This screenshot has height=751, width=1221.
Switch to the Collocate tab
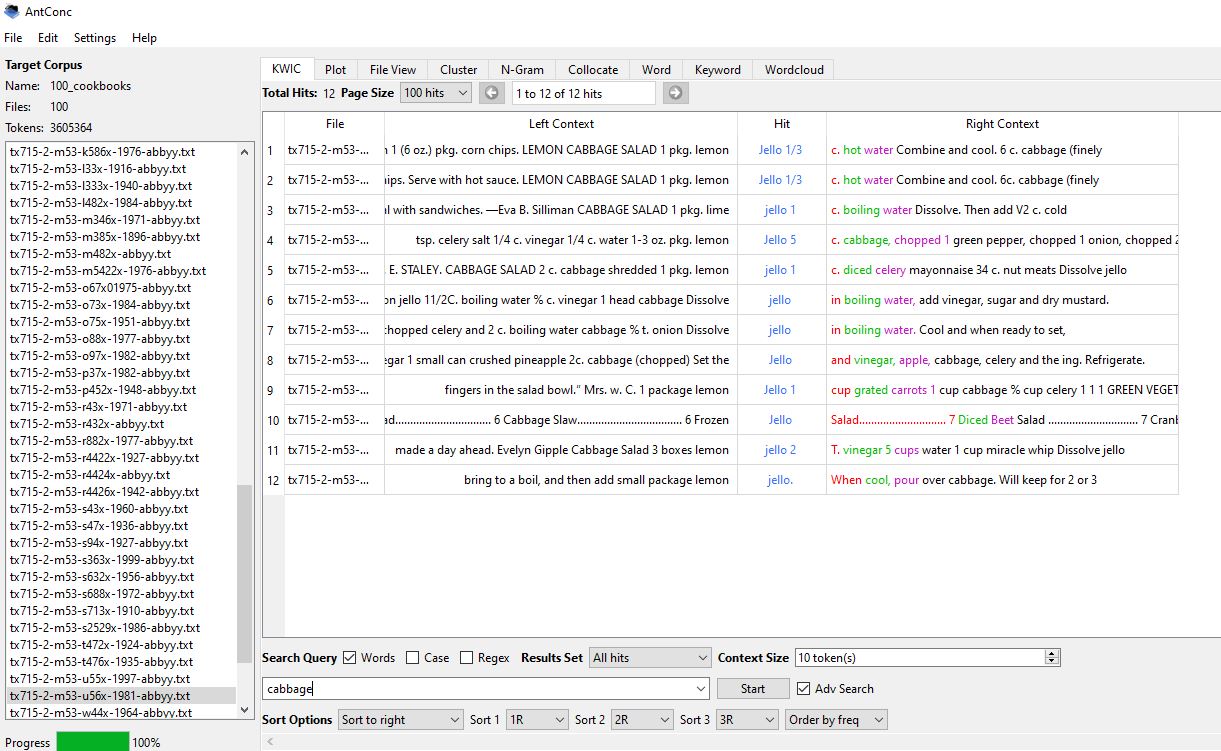593,70
